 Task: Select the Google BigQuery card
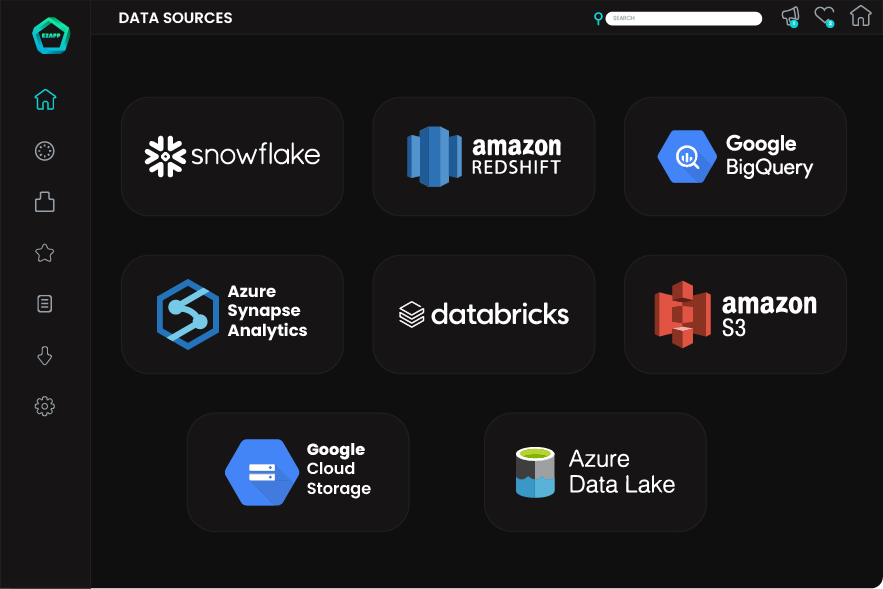click(x=735, y=156)
